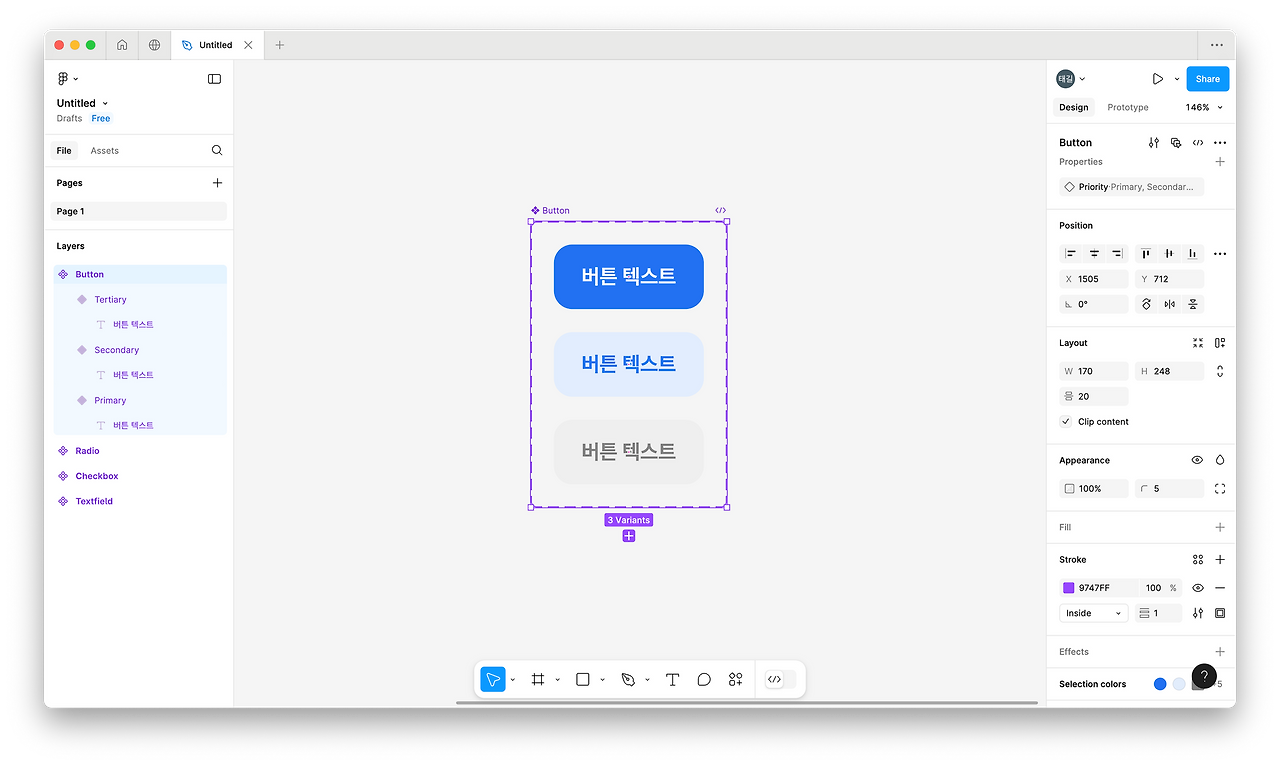Switch to the Assets tab
This screenshot has width=1280, height=766.
[105, 151]
